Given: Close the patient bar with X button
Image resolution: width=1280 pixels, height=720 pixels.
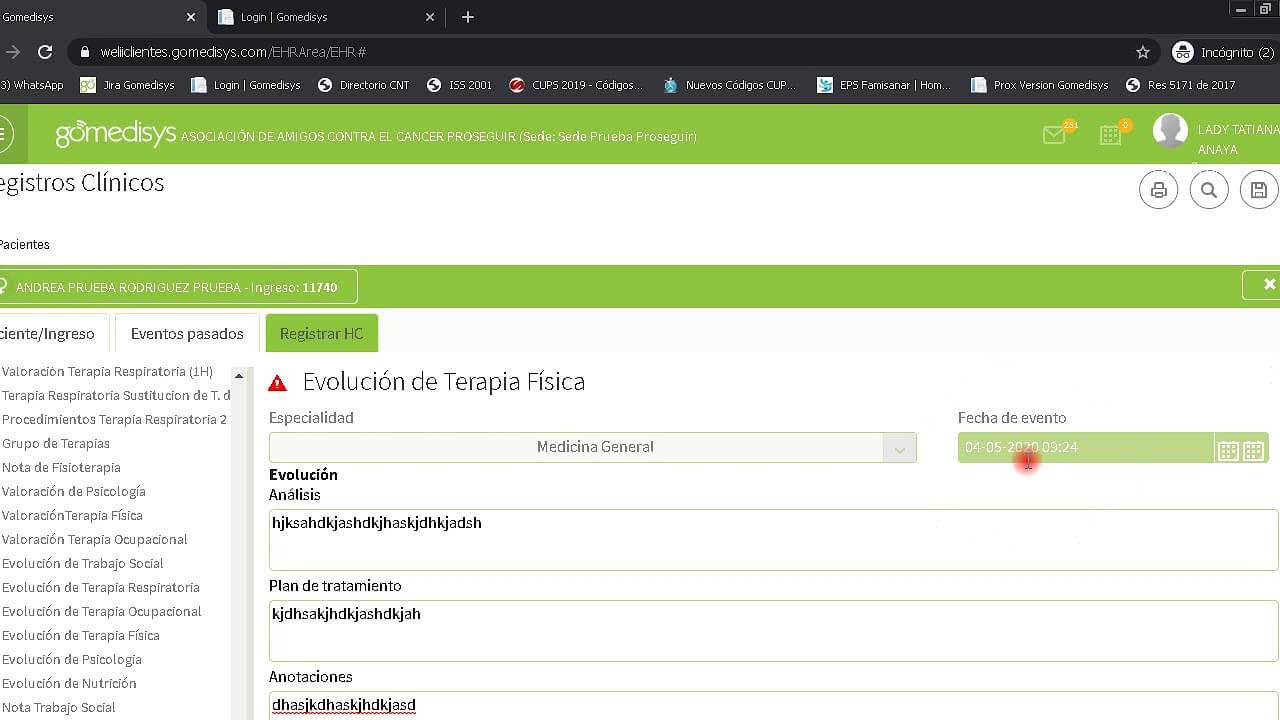Looking at the screenshot, I should (x=1268, y=285).
